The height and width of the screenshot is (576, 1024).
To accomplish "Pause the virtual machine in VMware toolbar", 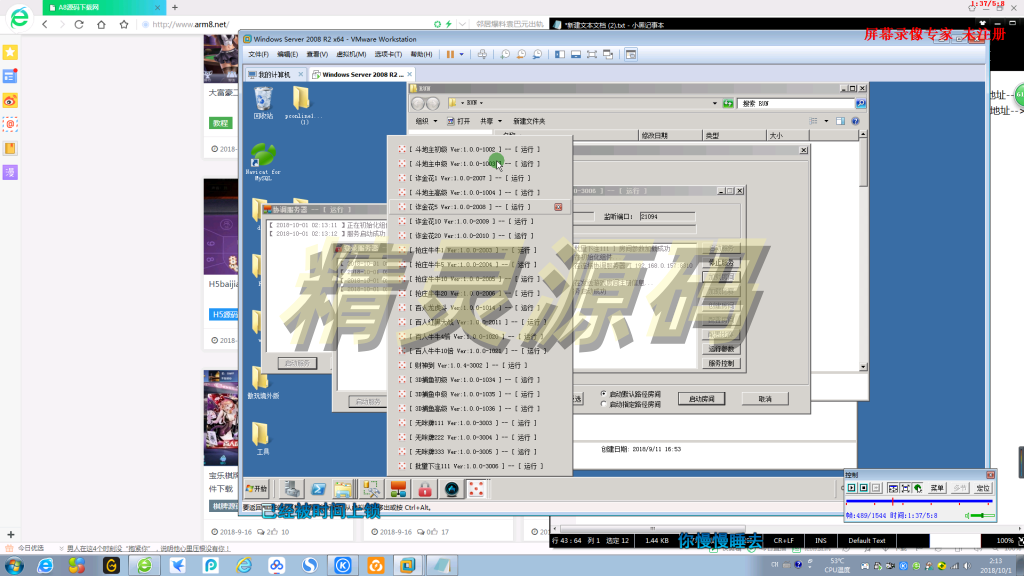I will point(450,55).
